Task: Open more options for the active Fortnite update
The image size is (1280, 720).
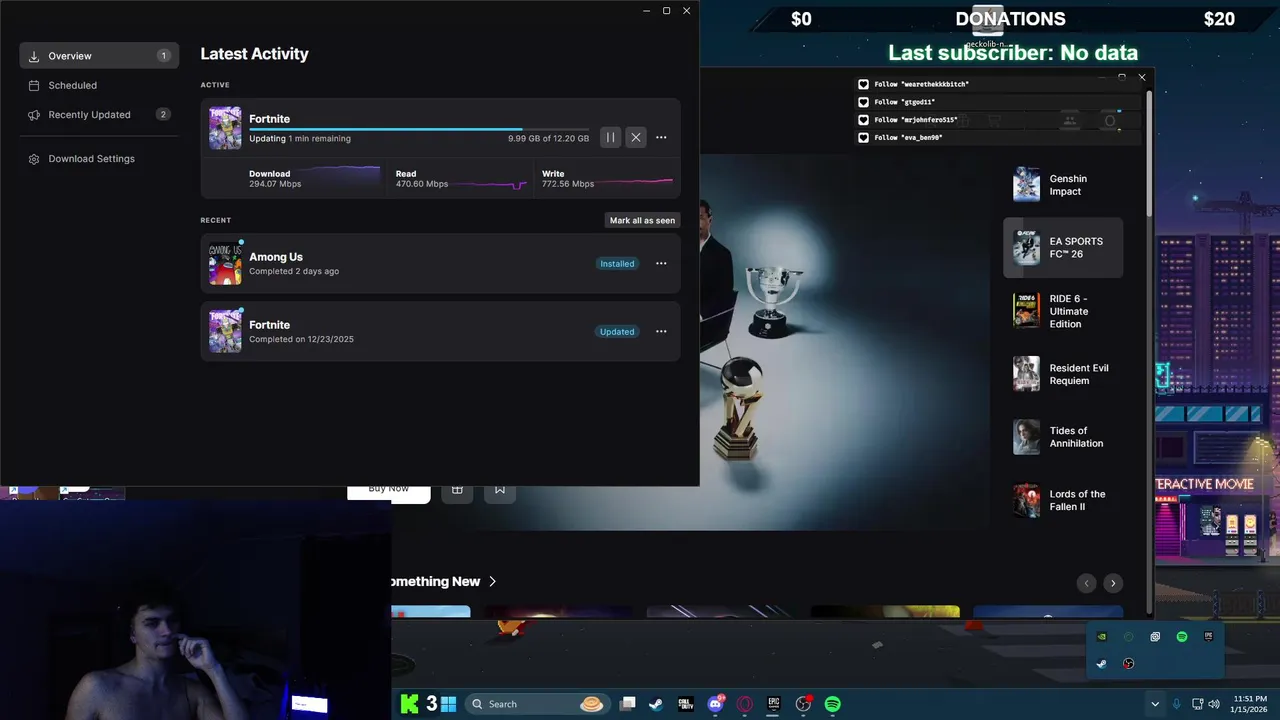Action: [x=661, y=137]
